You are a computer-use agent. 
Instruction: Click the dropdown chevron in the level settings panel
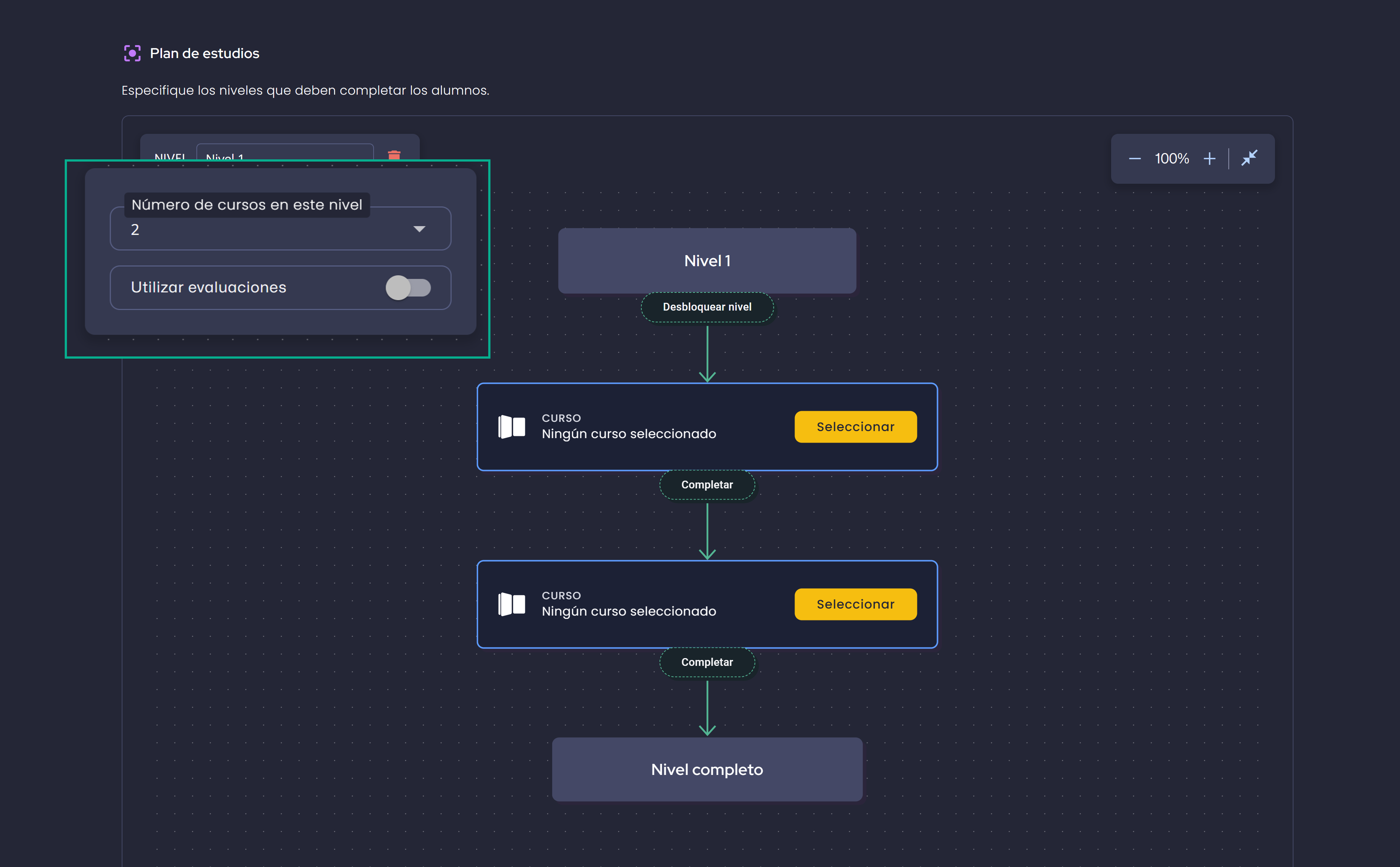(419, 228)
